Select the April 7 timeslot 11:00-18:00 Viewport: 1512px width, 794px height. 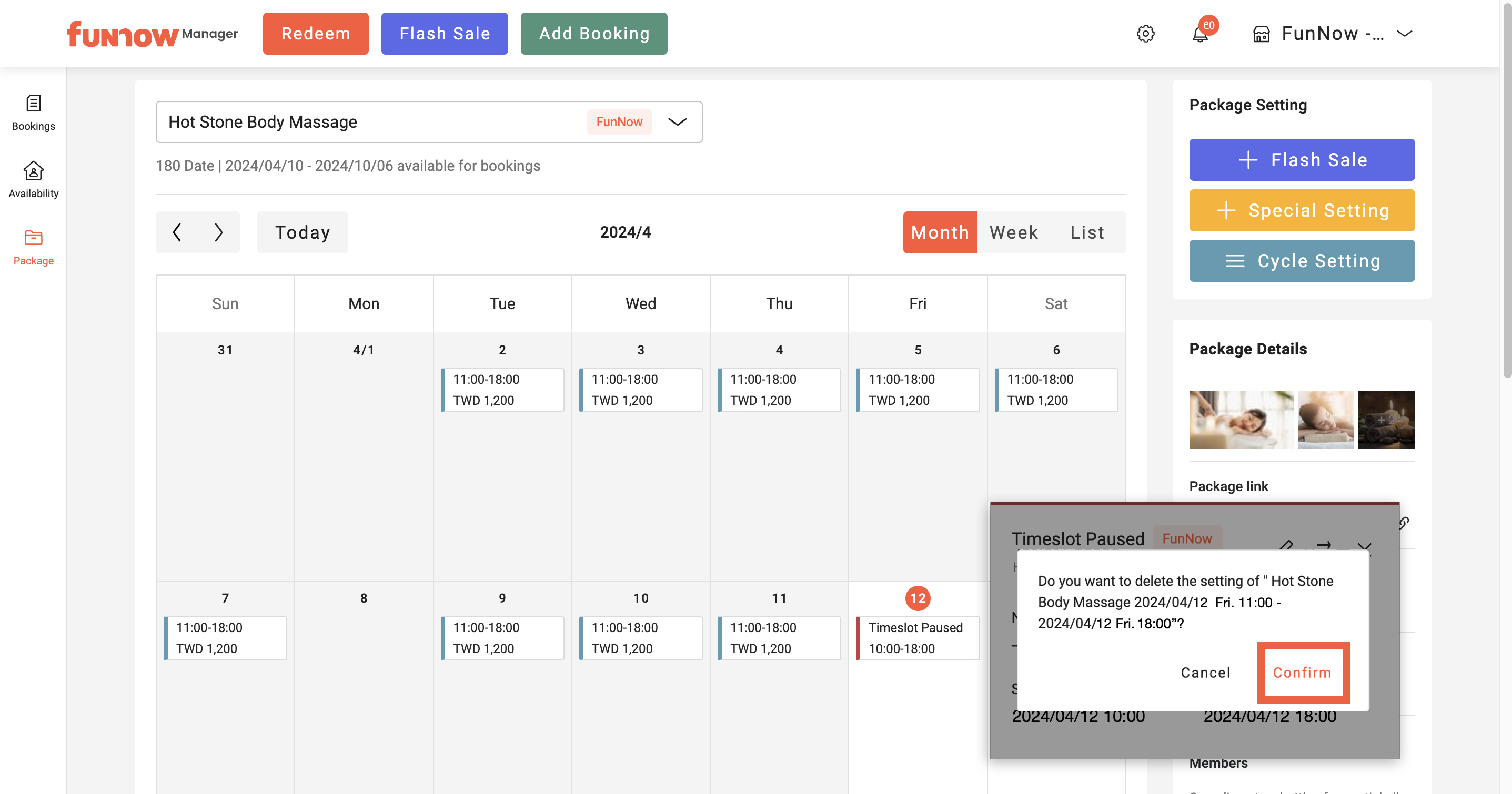point(225,638)
